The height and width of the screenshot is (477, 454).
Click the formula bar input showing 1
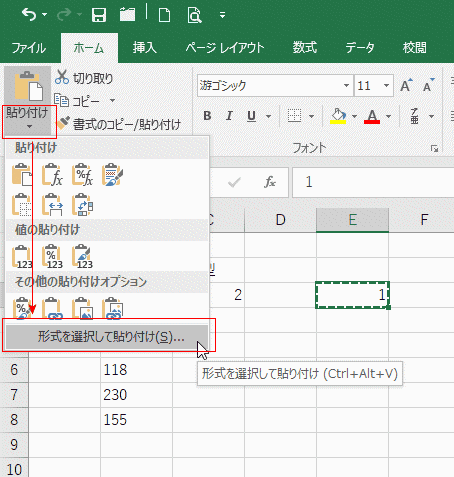373,182
